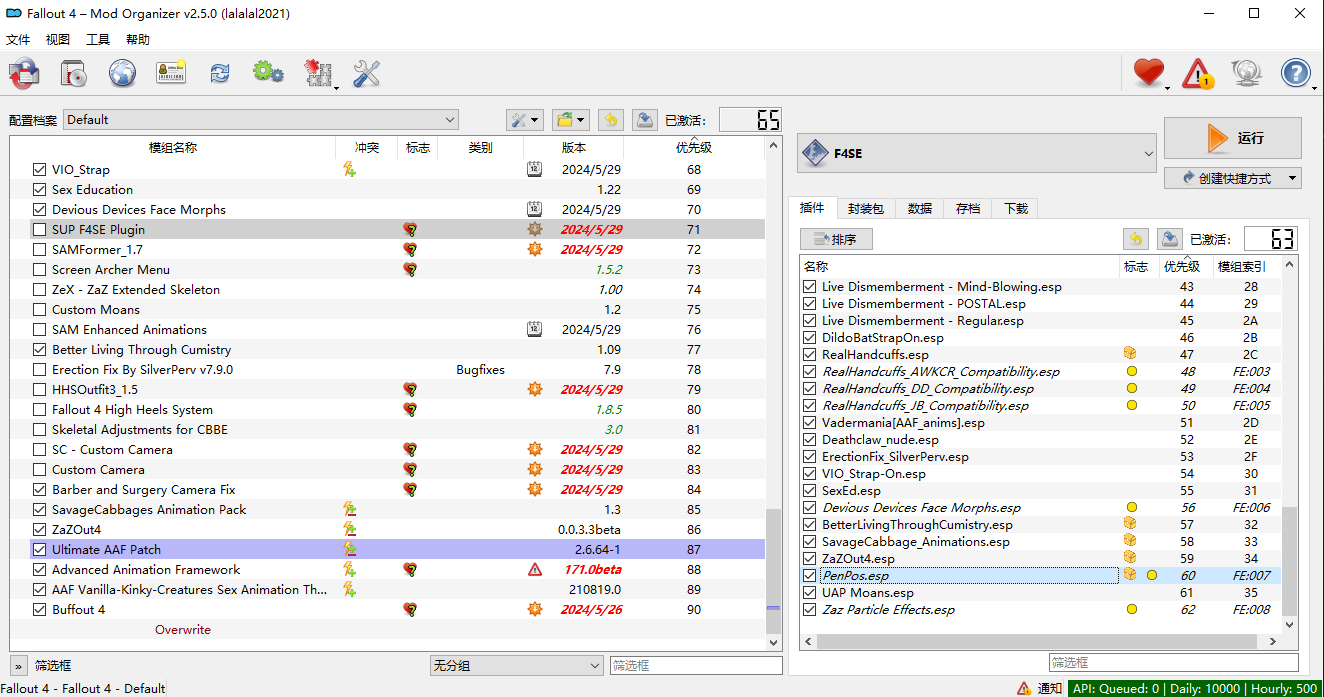Open the F4SE executable dropdown
The height and width of the screenshot is (697, 1324).
click(977, 154)
